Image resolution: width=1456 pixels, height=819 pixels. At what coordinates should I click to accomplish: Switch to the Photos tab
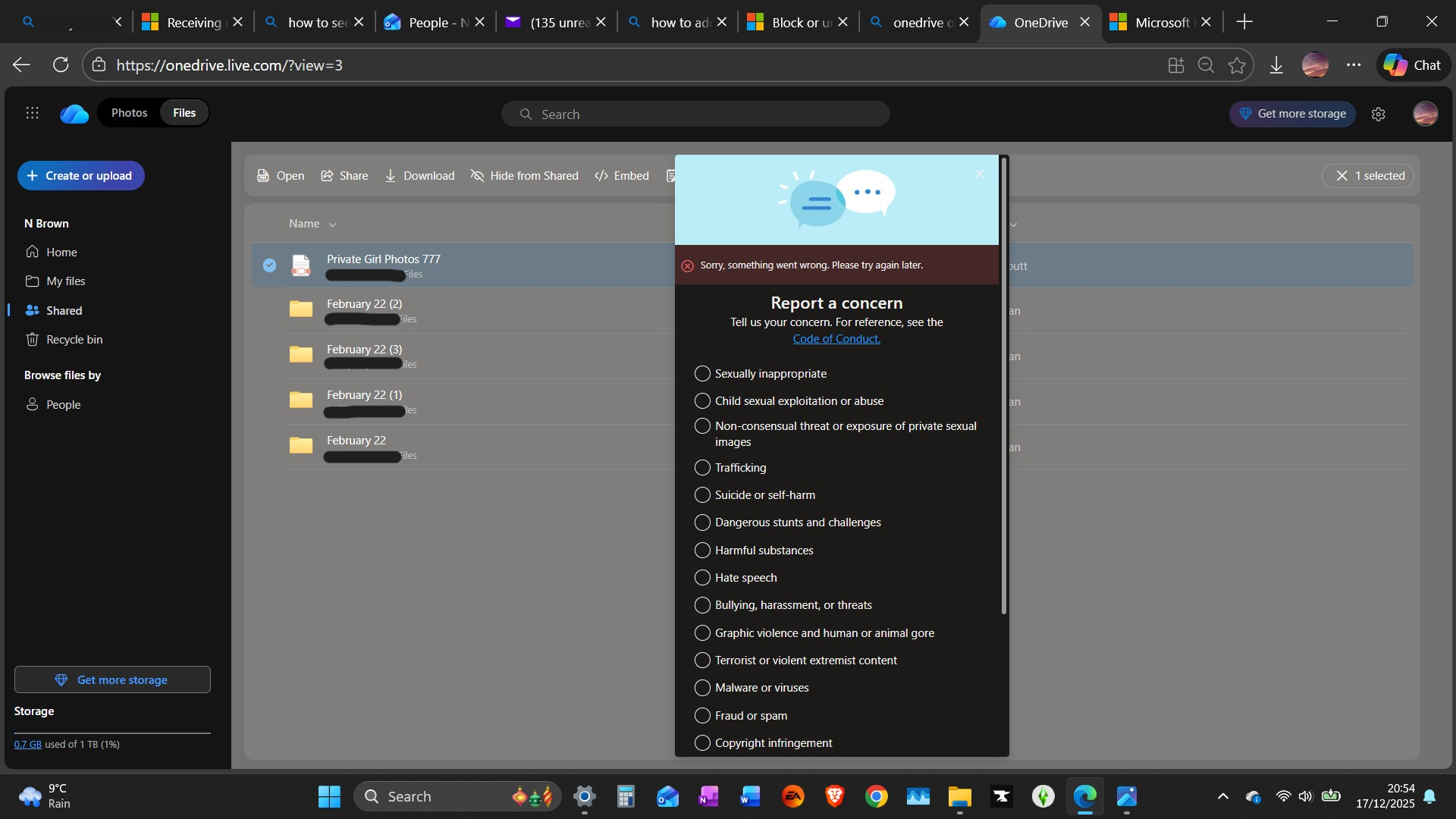[x=129, y=113]
